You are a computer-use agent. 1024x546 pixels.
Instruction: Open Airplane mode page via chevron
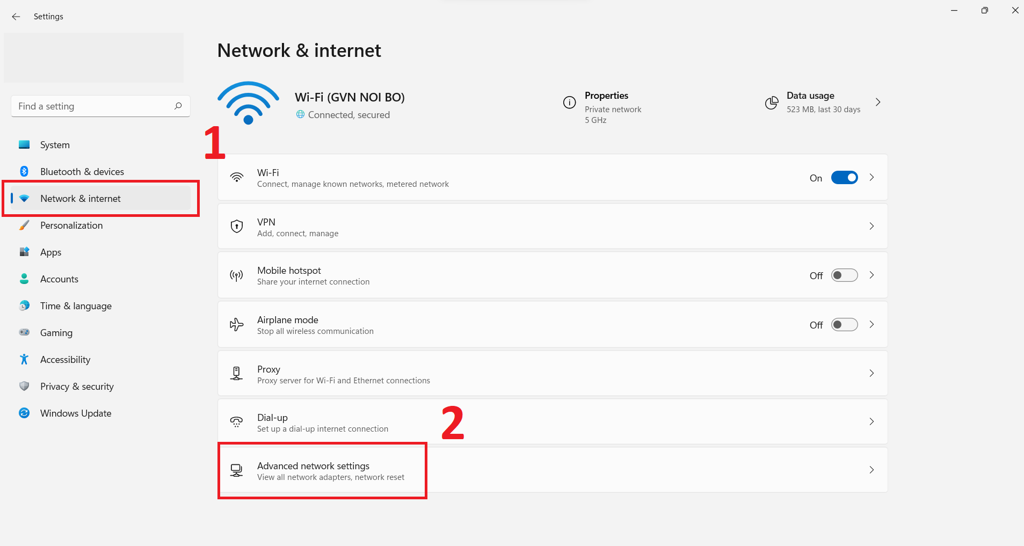[871, 324]
